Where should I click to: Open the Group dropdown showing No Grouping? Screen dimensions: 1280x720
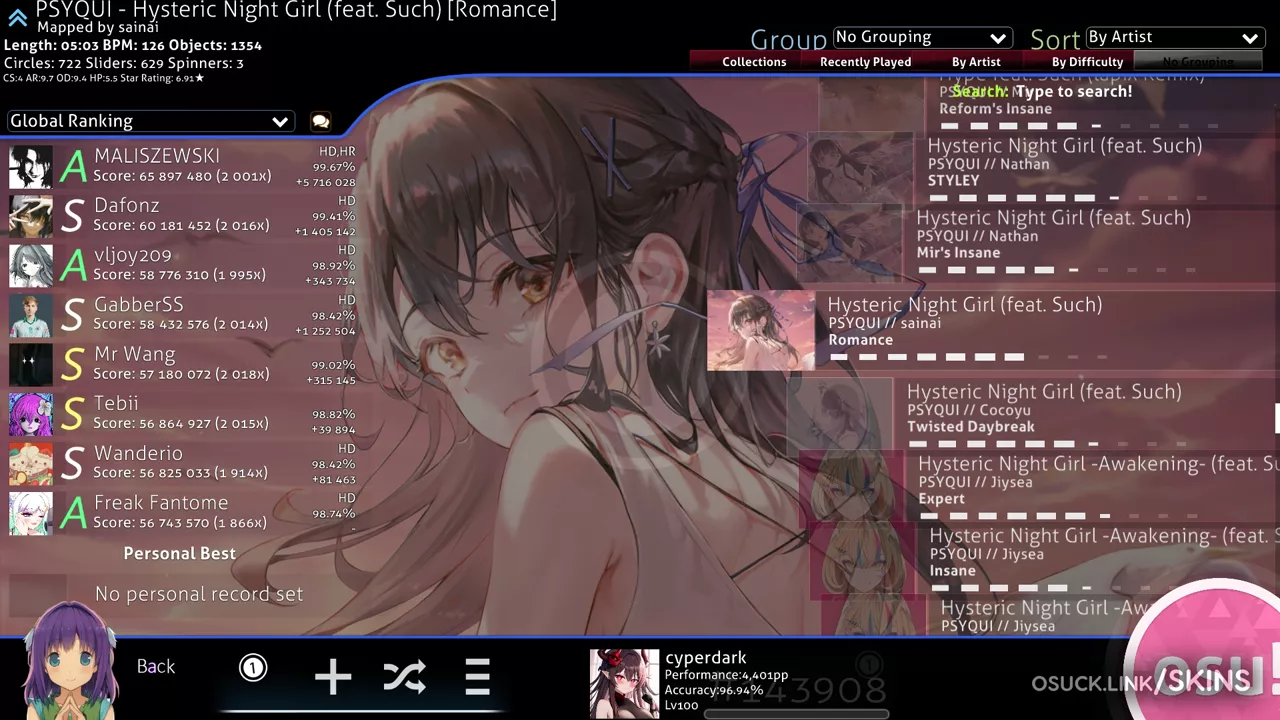(921, 37)
